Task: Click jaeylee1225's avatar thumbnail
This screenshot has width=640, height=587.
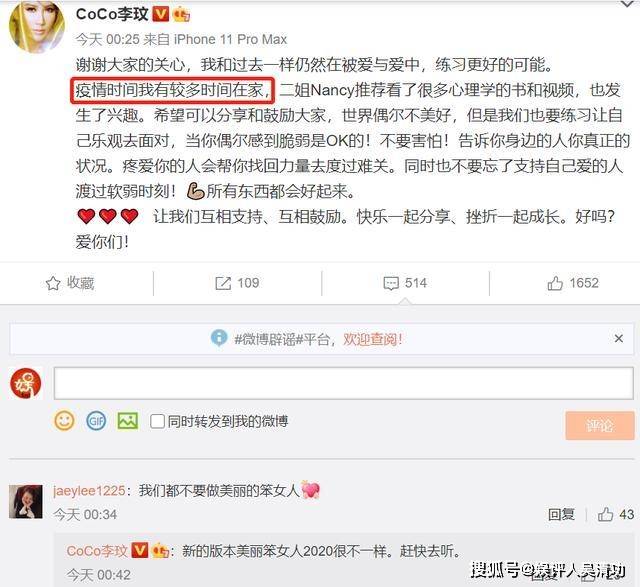Action: [26, 501]
